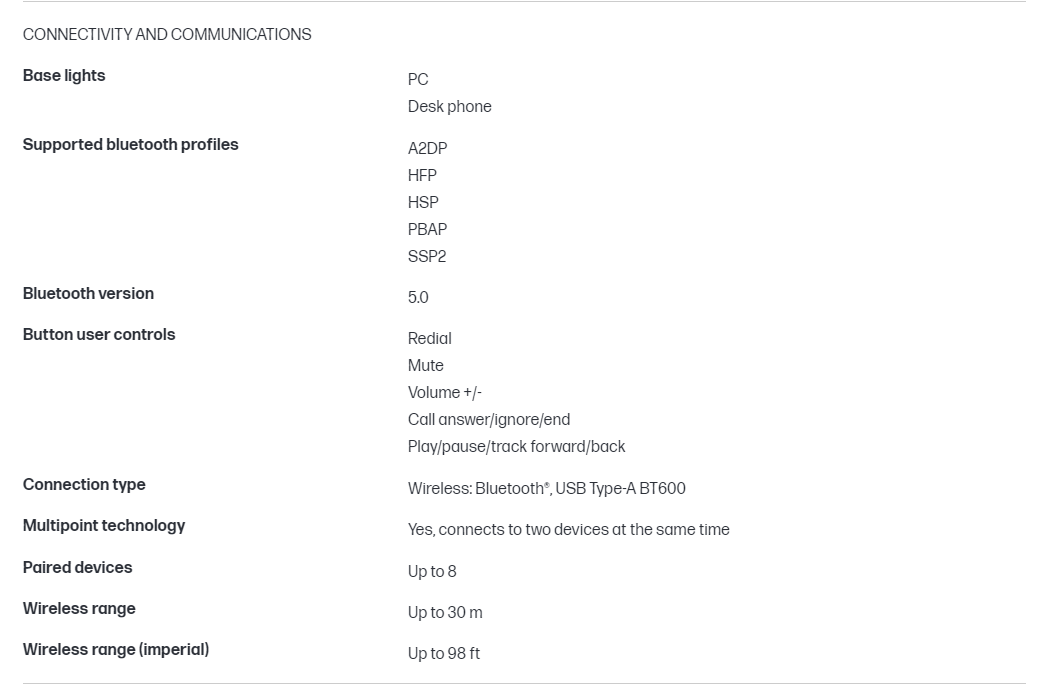Click the Connection type label

coord(84,485)
